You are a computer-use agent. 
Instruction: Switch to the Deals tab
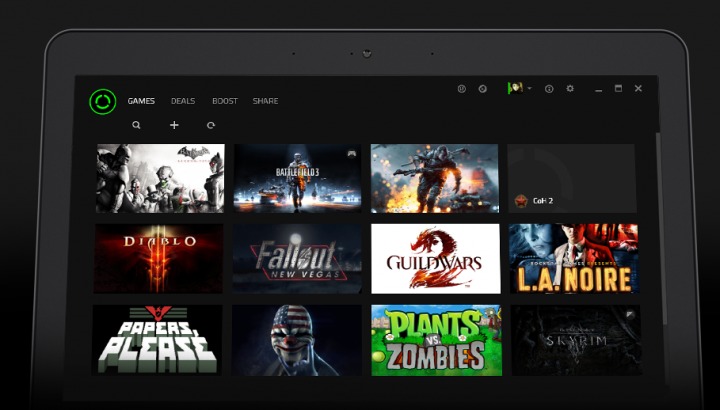[x=183, y=101]
